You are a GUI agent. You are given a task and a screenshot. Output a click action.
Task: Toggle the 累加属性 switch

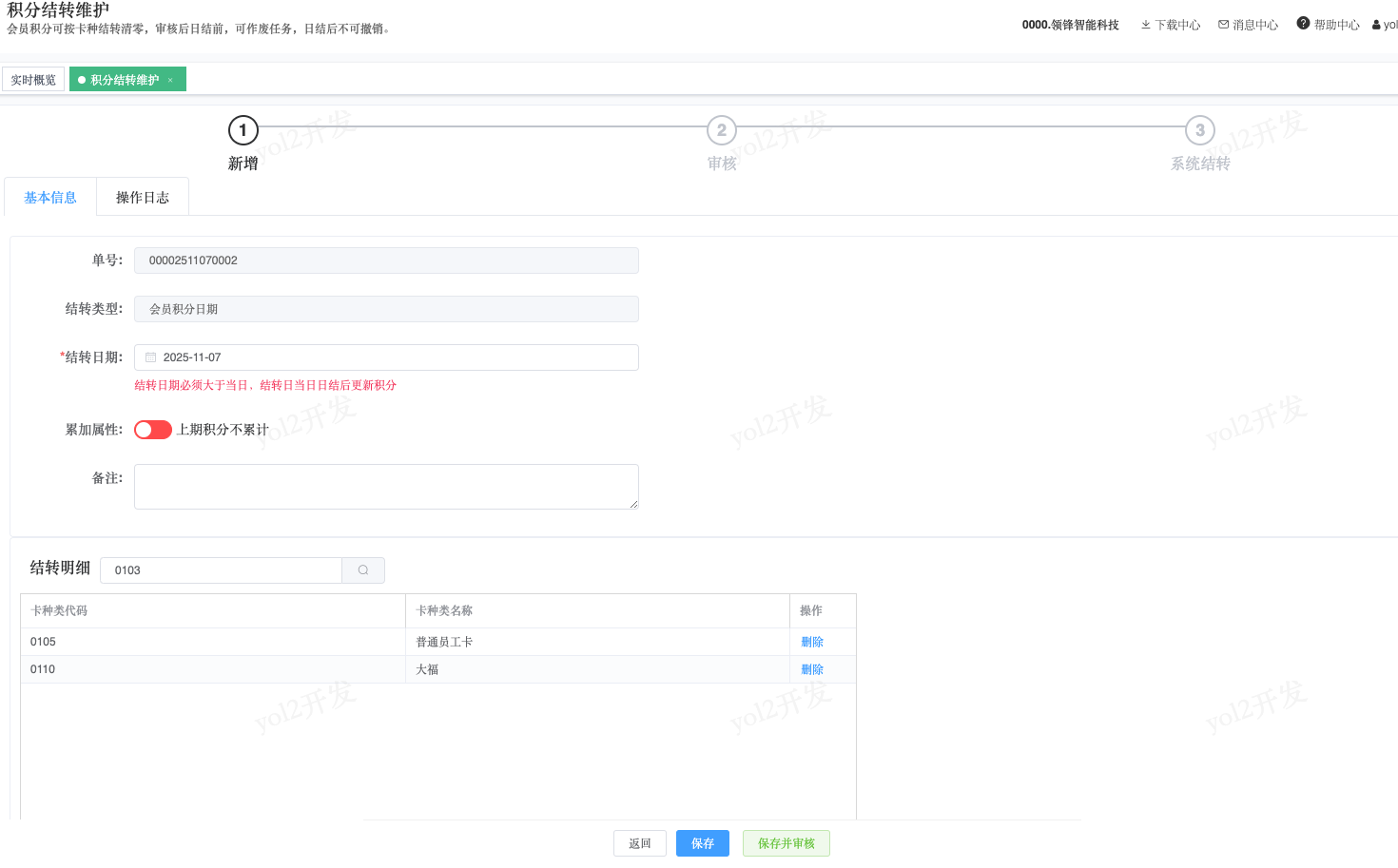(153, 430)
